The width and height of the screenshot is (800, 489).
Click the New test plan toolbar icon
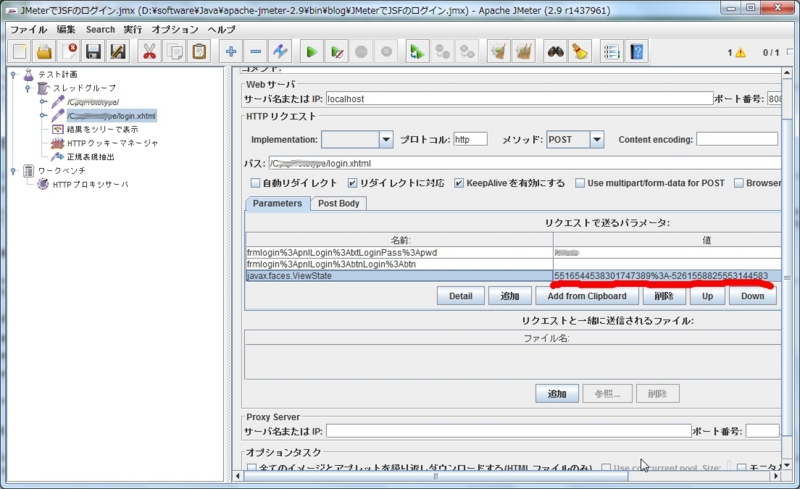pos(19,52)
